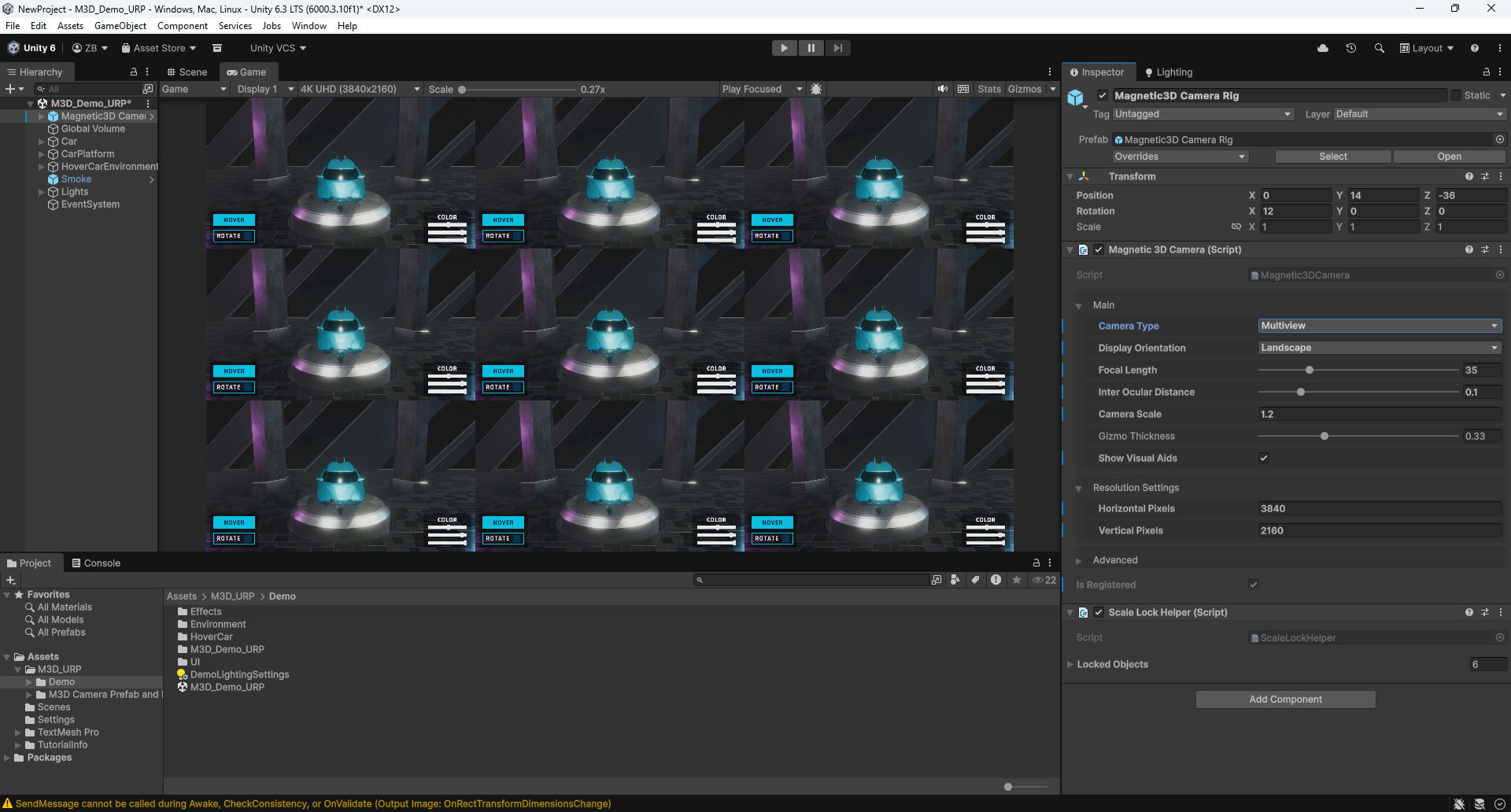Adjust the Focal Length slider

point(1309,369)
